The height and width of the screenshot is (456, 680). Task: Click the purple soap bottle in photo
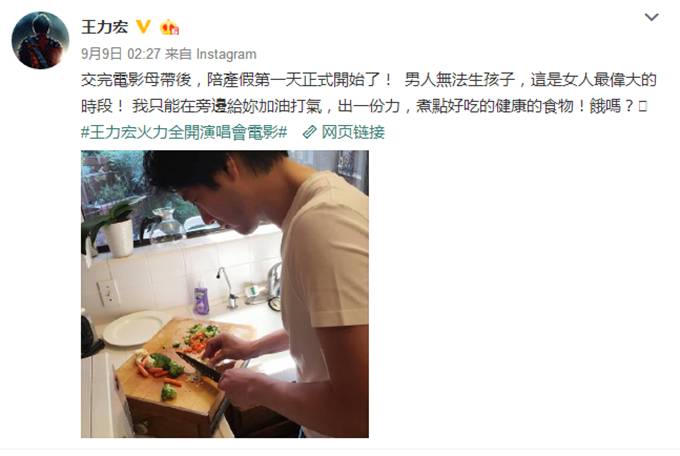tap(201, 299)
